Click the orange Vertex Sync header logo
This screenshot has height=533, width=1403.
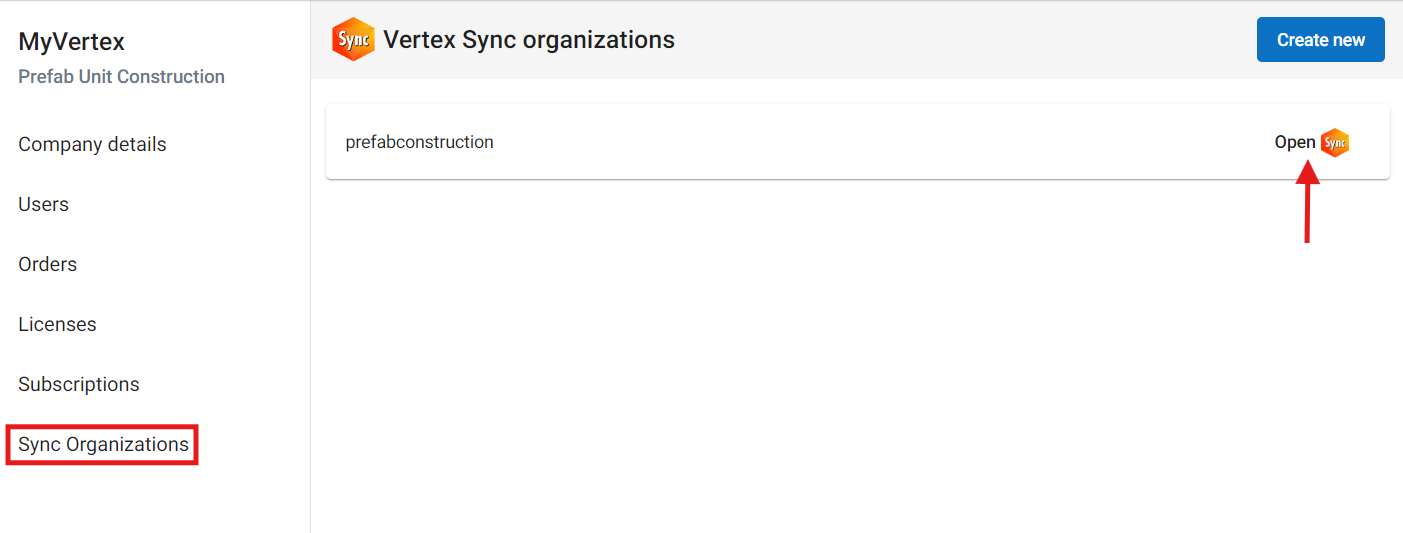coord(353,40)
